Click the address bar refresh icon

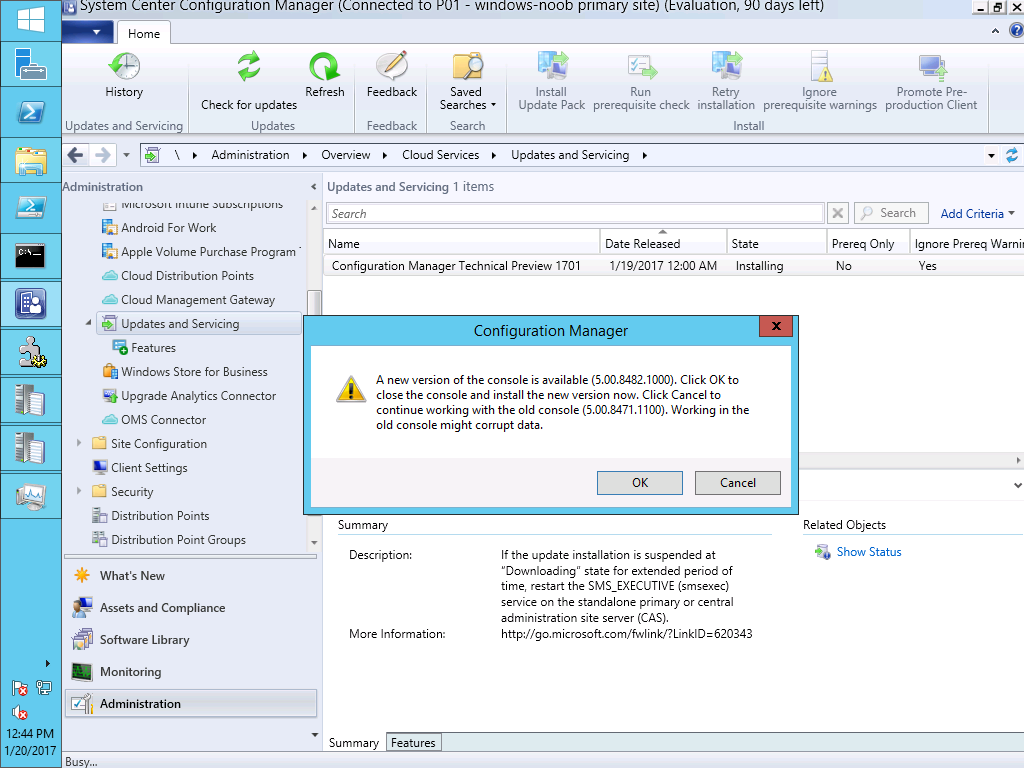coord(1012,155)
